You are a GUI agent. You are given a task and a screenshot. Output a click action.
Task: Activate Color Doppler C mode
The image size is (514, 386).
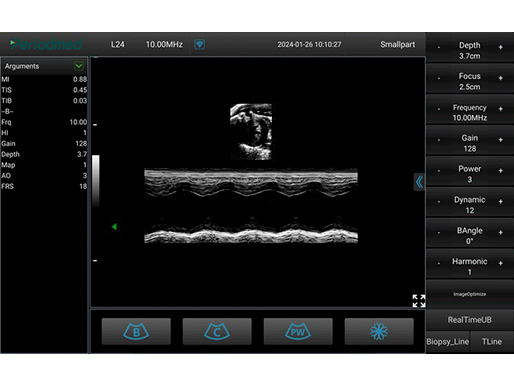[217, 331]
